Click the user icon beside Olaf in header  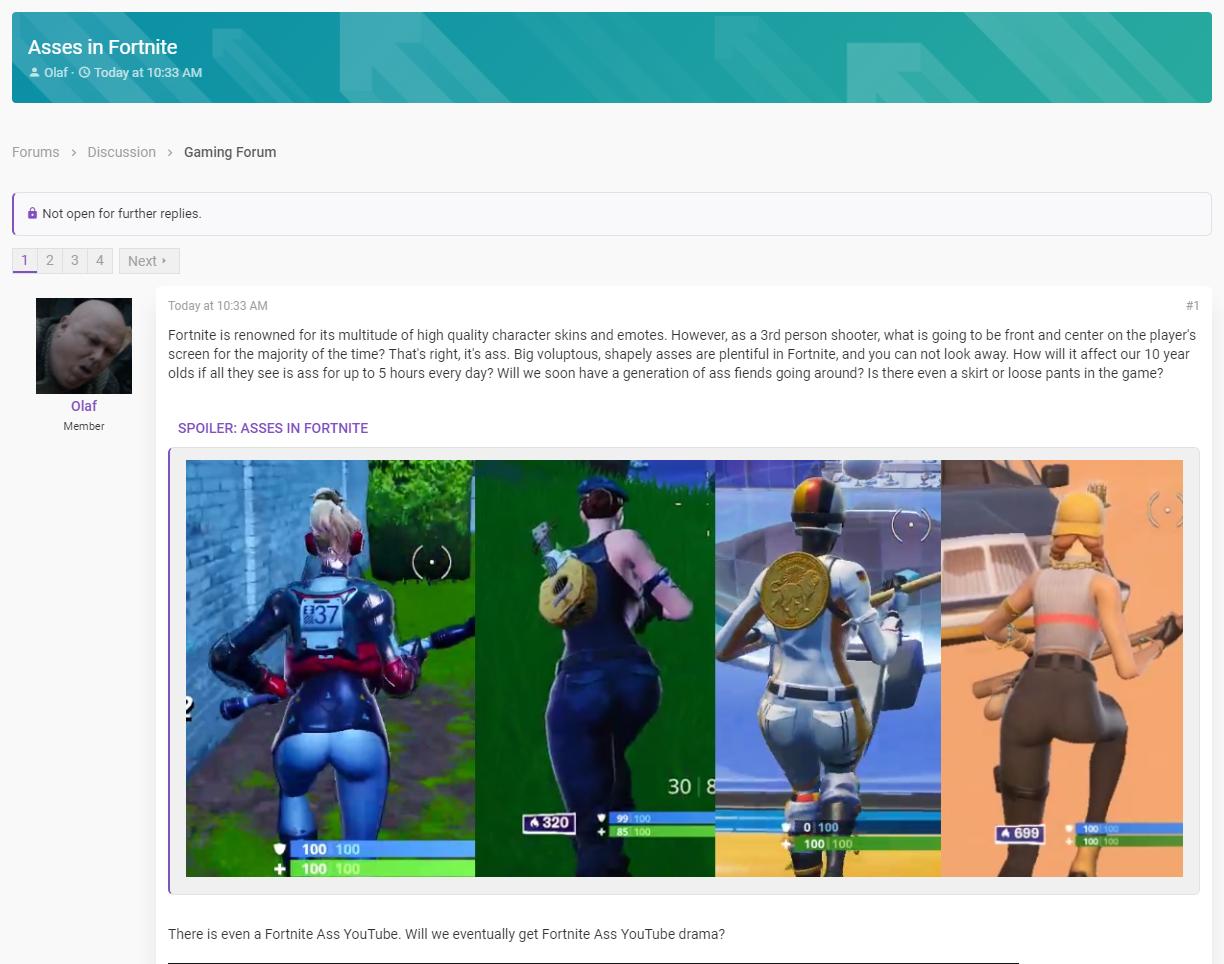35,72
